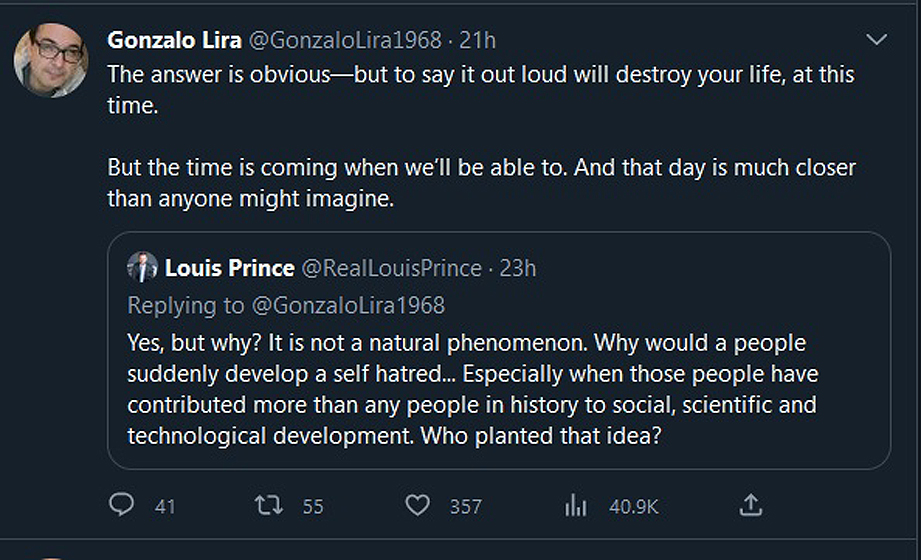Click the like count 357
Screen dimensions: 921x560
point(465,507)
